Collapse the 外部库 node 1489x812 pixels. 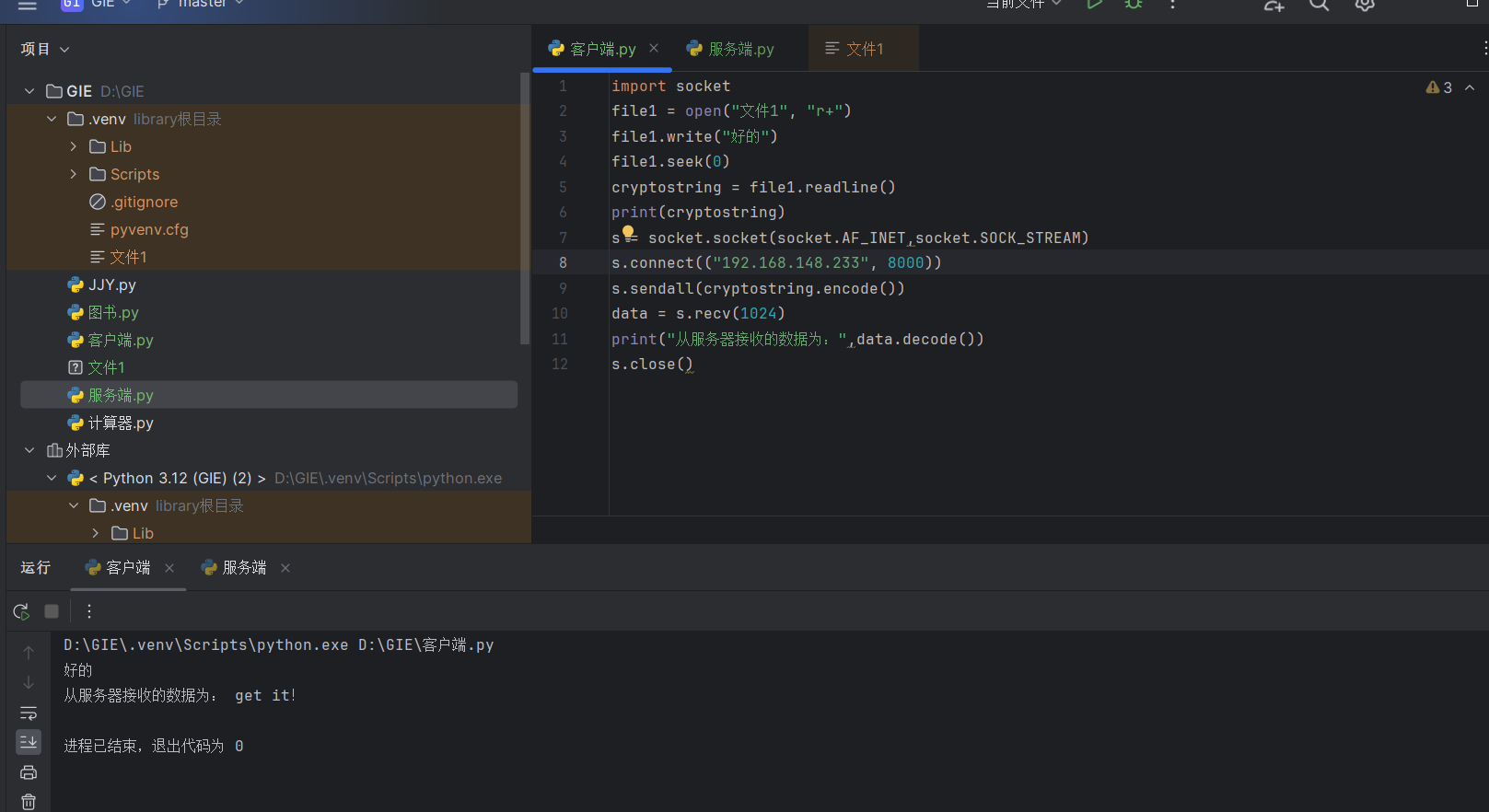(x=29, y=450)
